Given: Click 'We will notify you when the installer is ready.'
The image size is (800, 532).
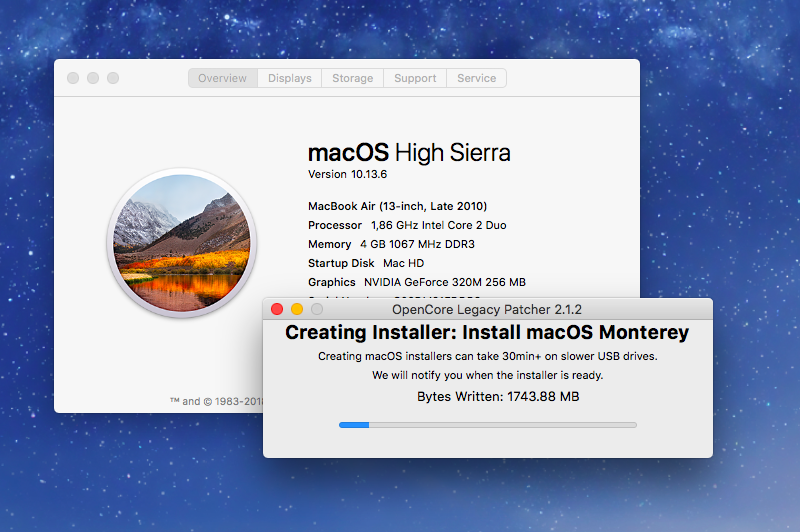Looking at the screenshot, I should [488, 375].
